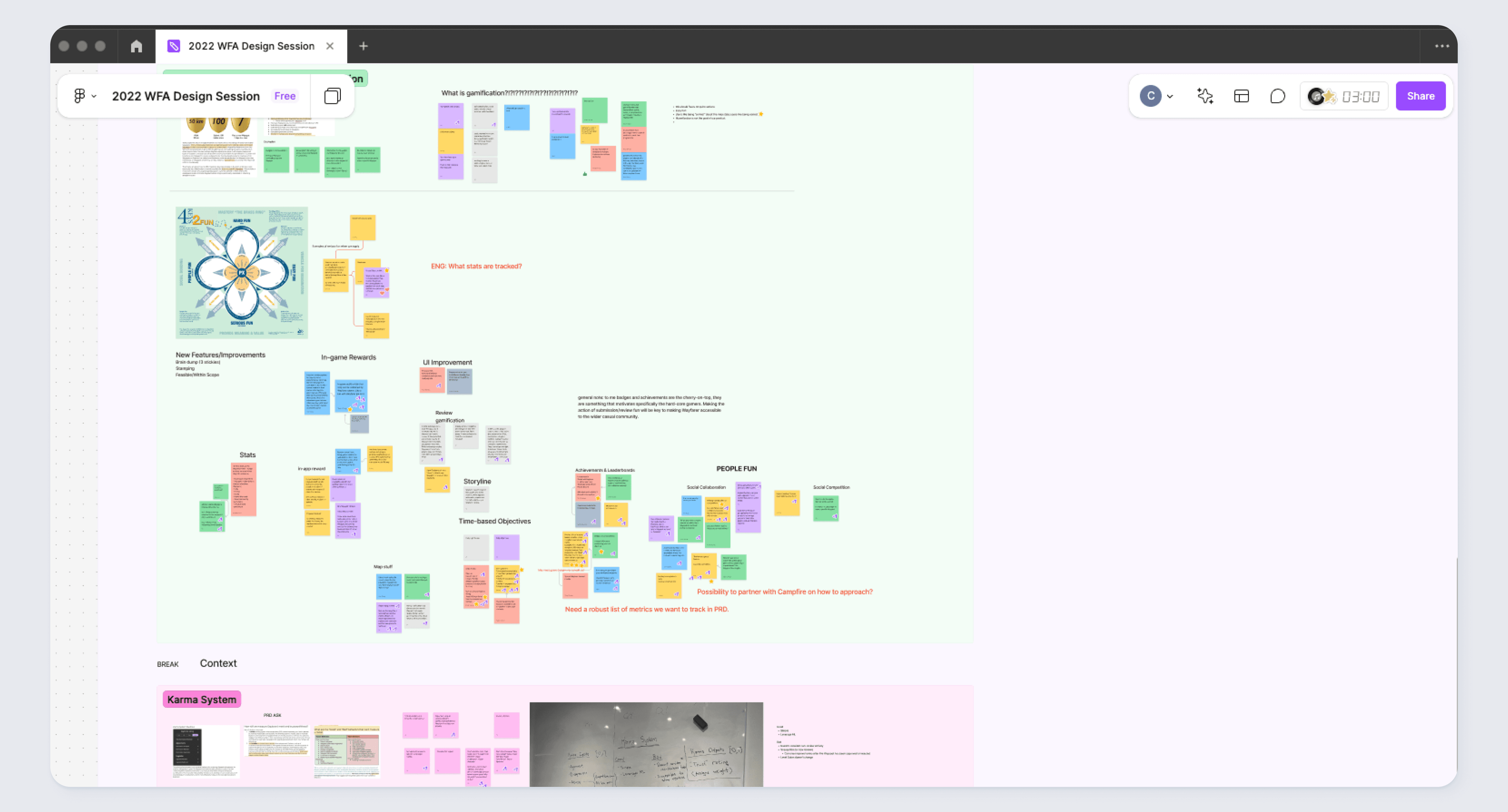Switch to the 2022 WFA Design Session tab

coord(251,46)
